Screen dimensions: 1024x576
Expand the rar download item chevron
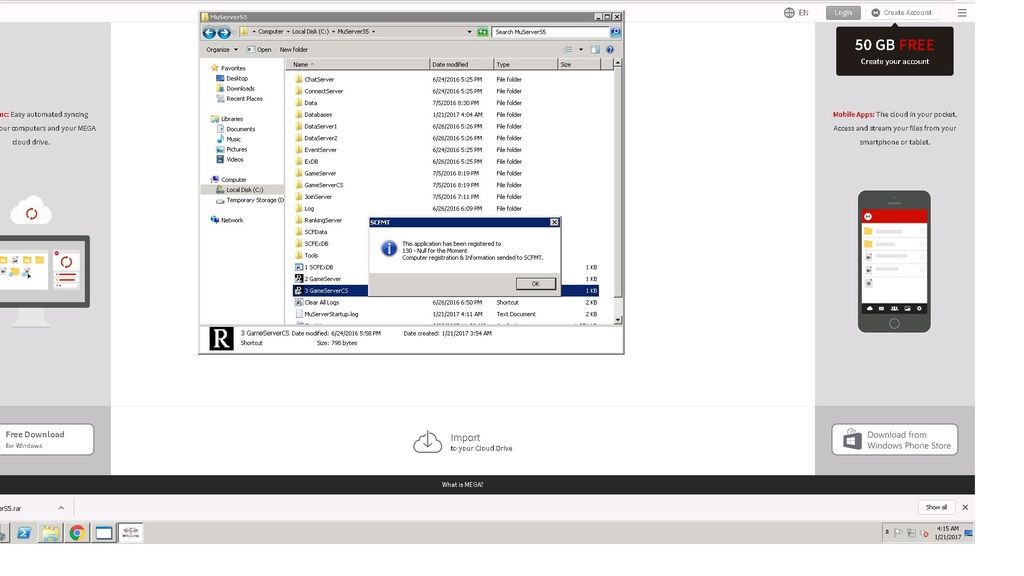60,508
